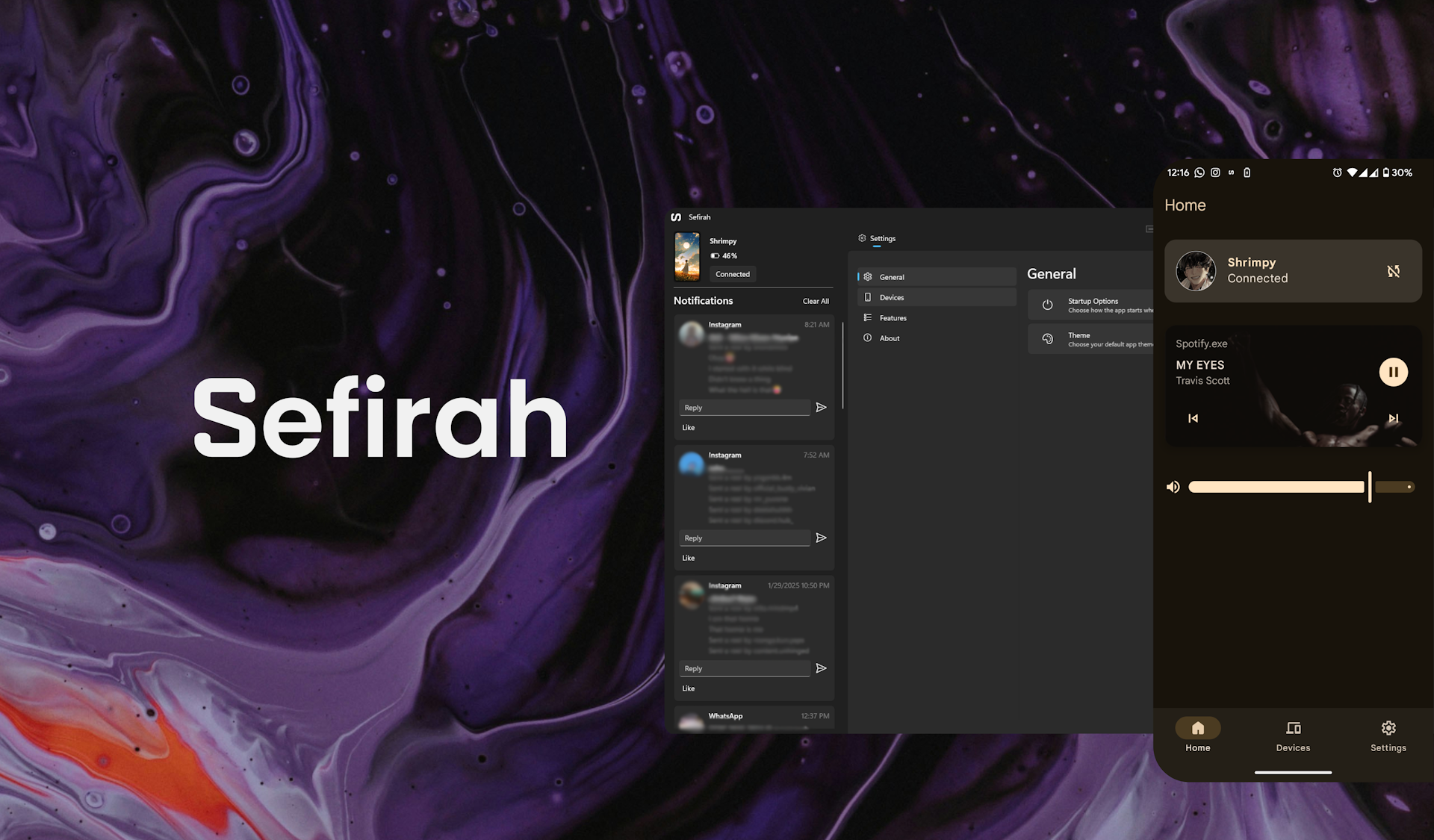Skip to previous track on phone
The image size is (1434, 840).
tap(1193, 418)
